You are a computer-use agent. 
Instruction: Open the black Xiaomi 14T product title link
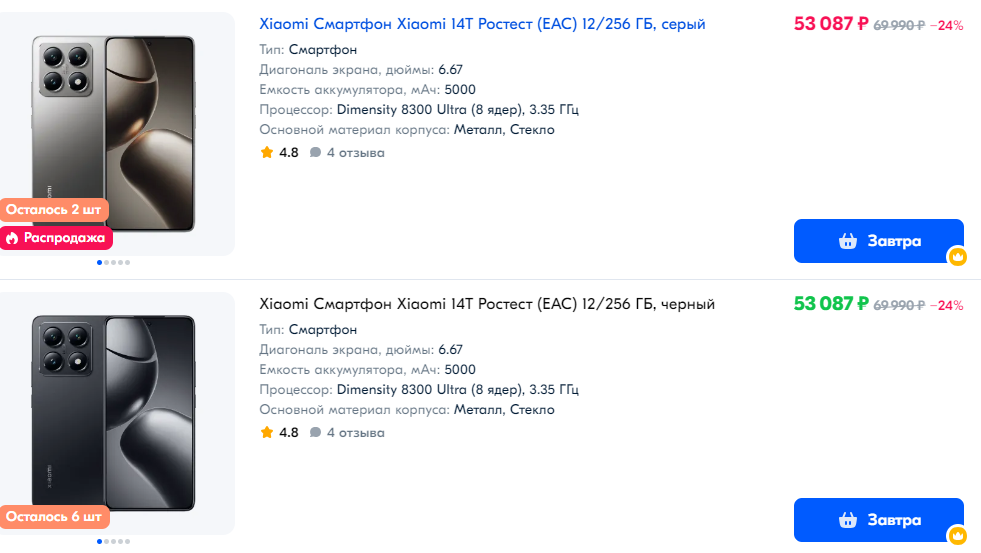(487, 304)
